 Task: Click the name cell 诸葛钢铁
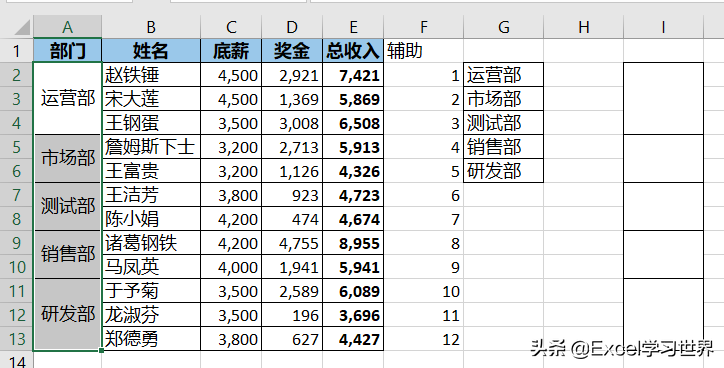(151, 243)
